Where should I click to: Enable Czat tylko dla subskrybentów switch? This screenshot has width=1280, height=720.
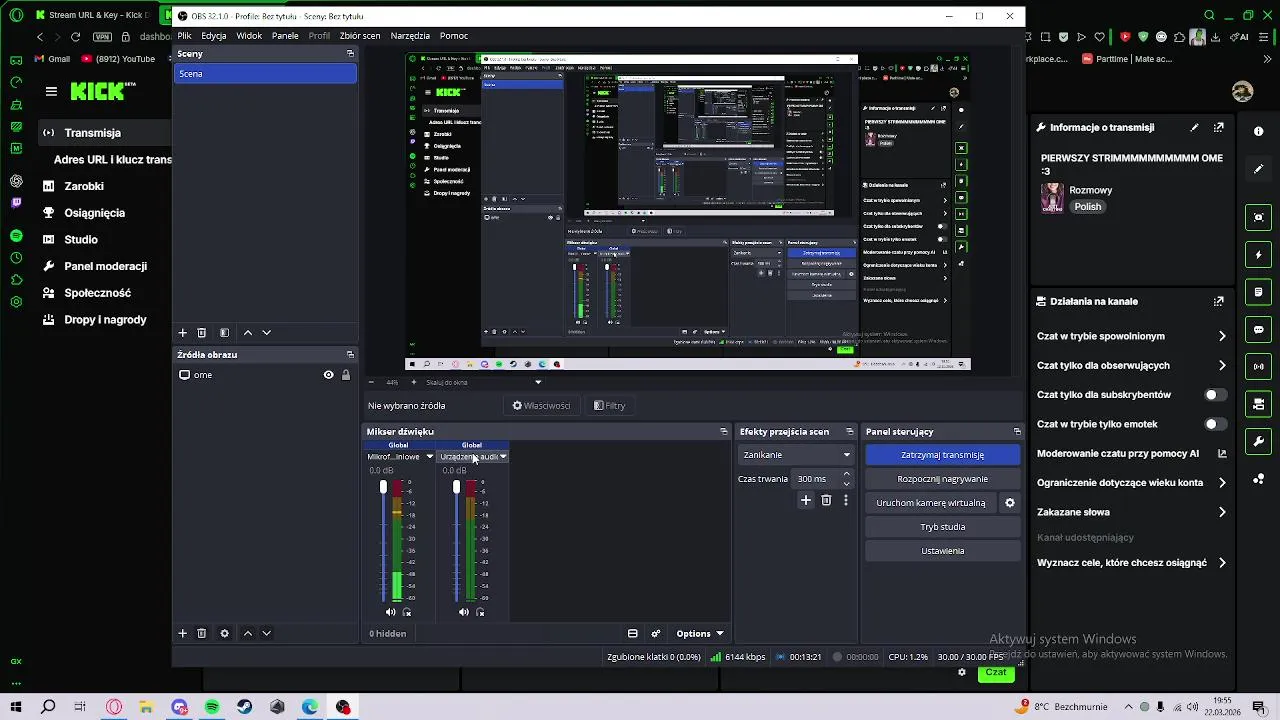[1214, 395]
